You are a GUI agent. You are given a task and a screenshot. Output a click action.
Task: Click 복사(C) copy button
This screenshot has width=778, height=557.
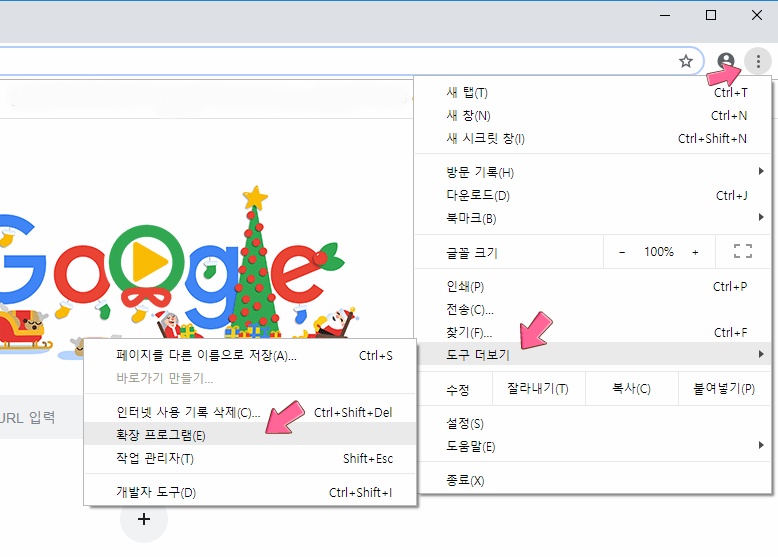tap(632, 389)
